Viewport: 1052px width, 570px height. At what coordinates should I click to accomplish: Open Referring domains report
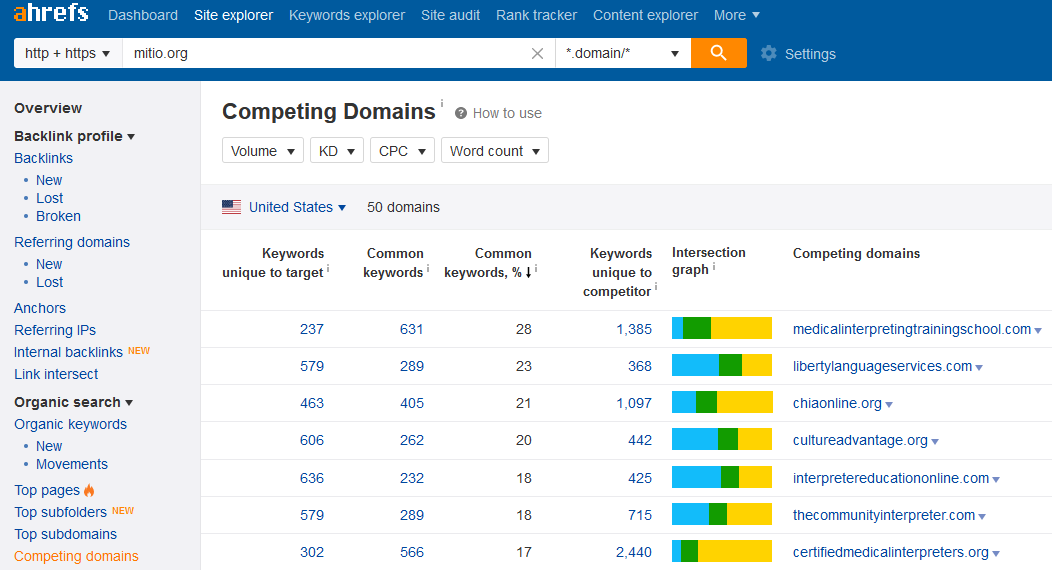(72, 242)
